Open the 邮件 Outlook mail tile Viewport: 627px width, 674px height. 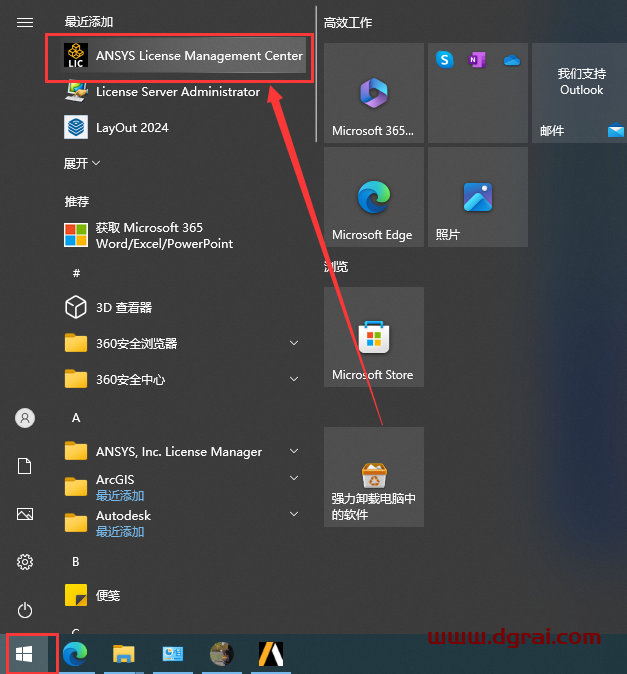click(x=579, y=93)
